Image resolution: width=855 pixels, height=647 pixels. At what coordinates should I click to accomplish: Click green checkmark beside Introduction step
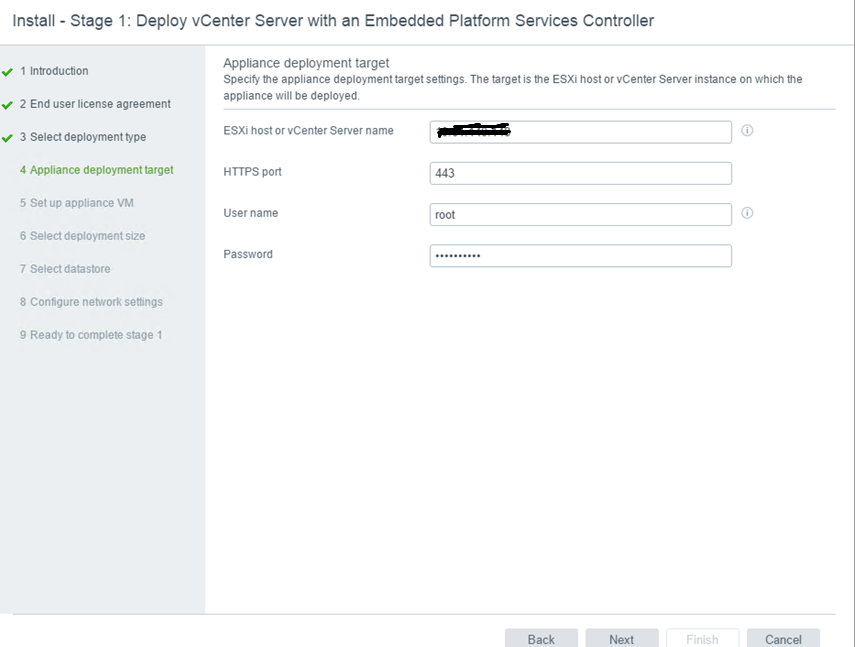pos(8,71)
